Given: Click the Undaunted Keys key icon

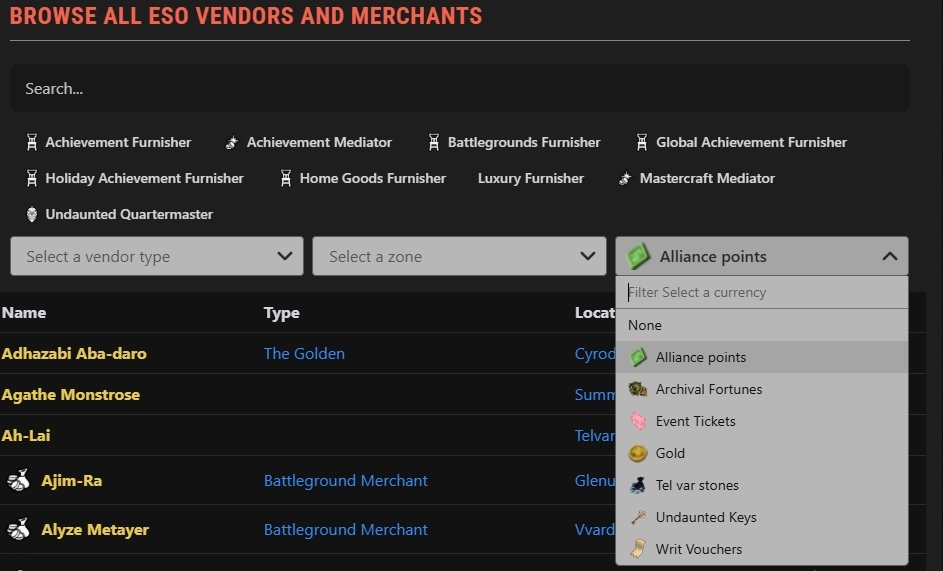Looking at the screenshot, I should pos(637,517).
